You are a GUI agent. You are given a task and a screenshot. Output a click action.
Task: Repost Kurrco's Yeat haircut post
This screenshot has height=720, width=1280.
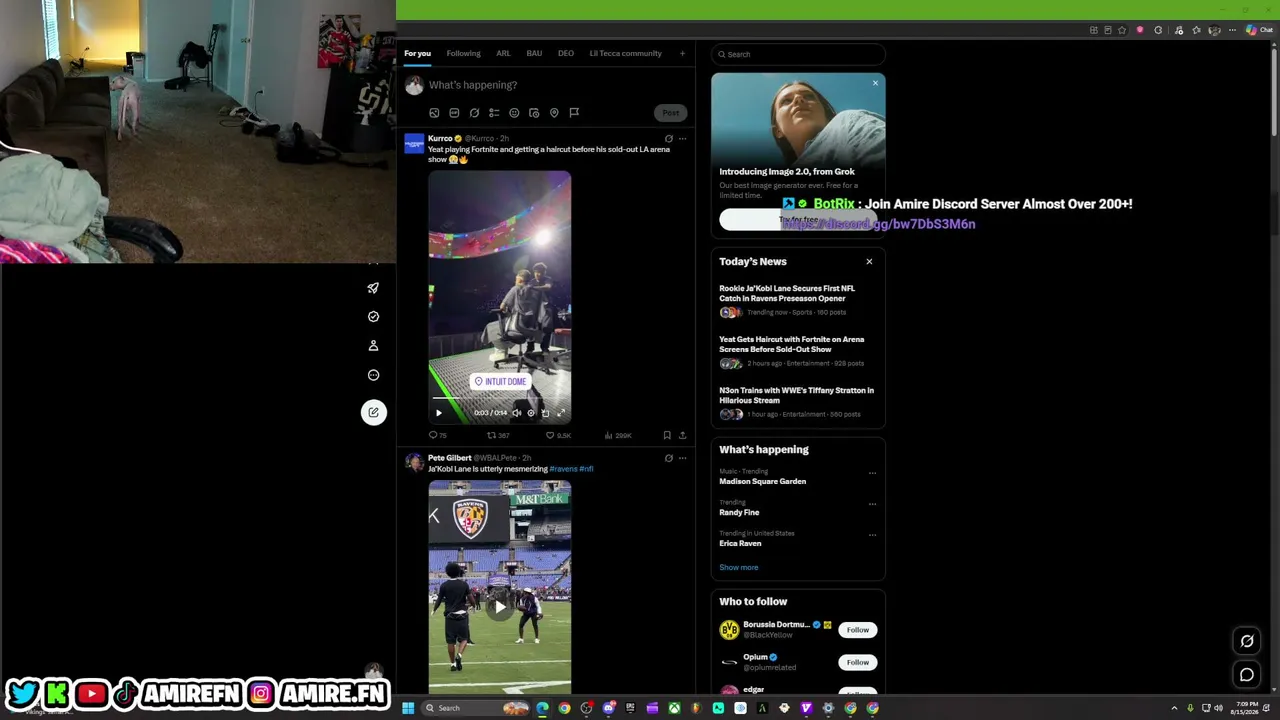click(x=498, y=435)
